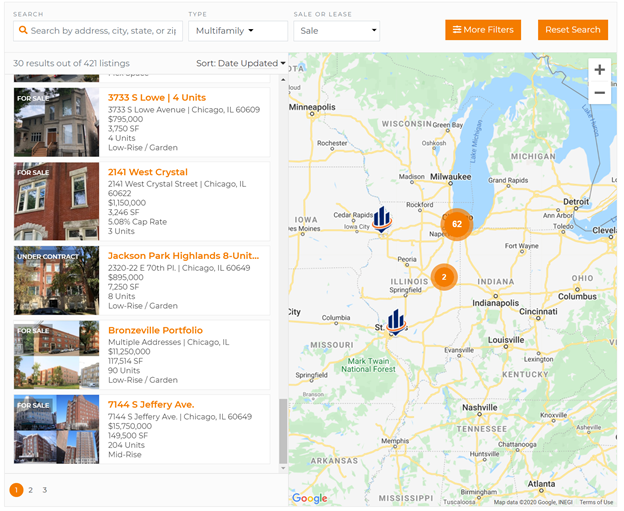Click the Google logo on the map
Viewport: 624px width, 511px height.
click(309, 498)
